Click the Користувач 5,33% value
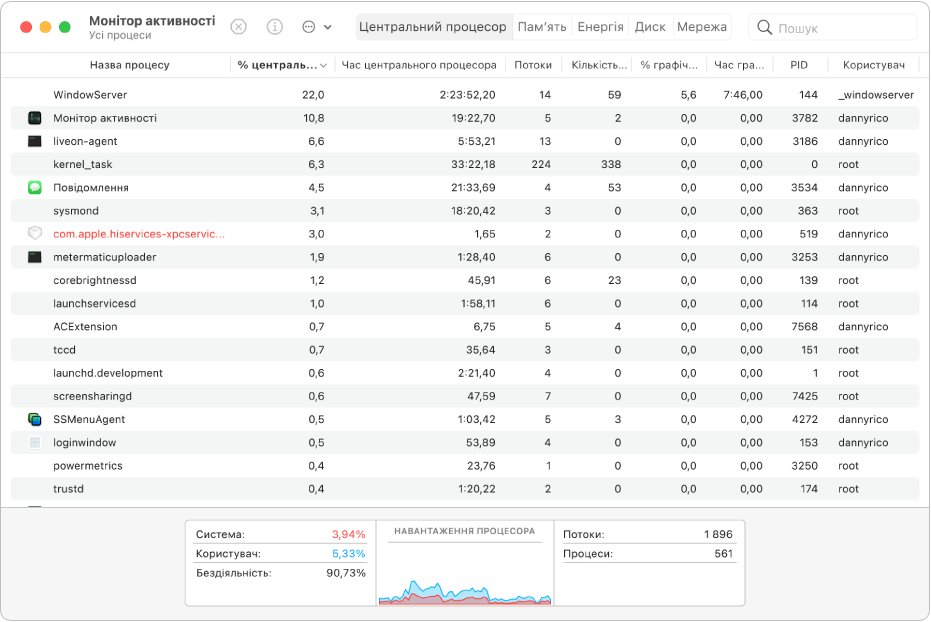This screenshot has width=931, height=622. [x=349, y=554]
